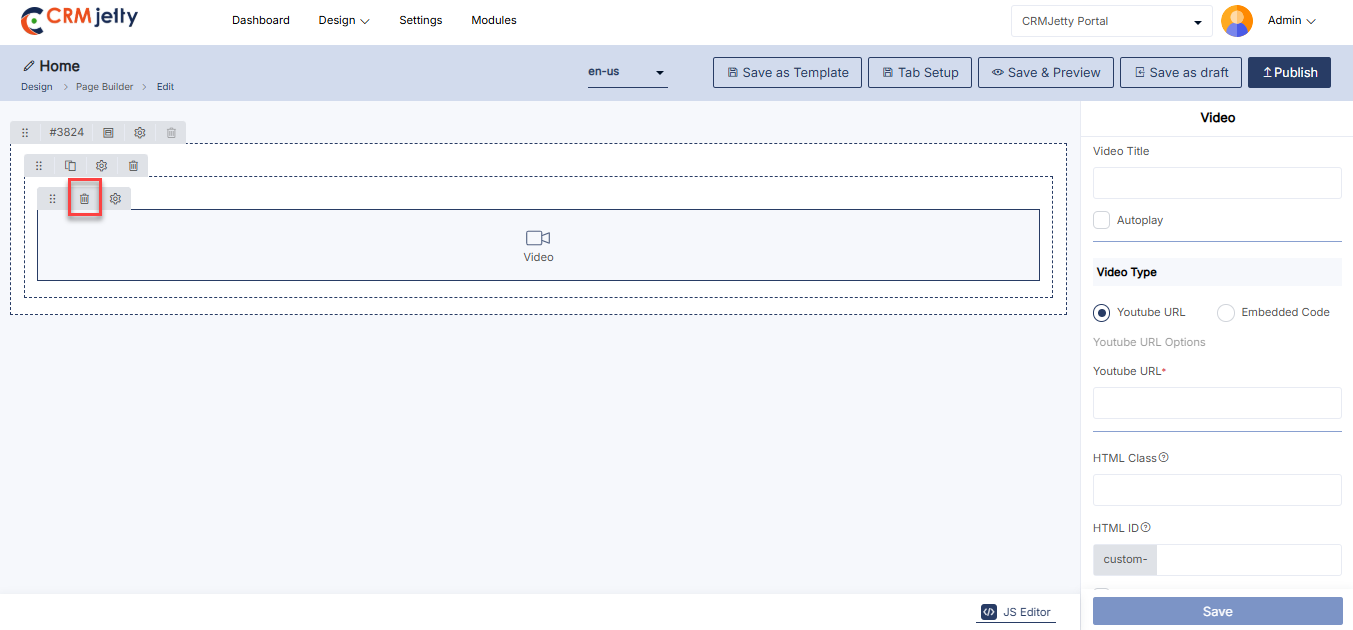
Task: Grab the Video widget drag handle
Action: click(53, 199)
